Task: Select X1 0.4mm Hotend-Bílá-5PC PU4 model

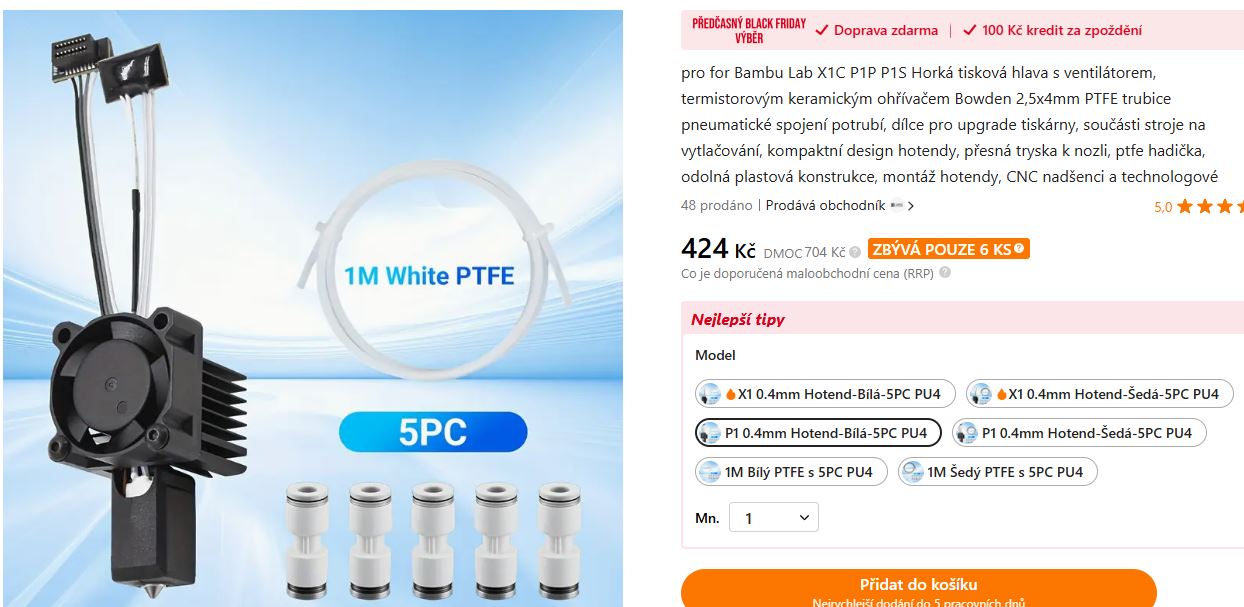Action: (x=825, y=394)
